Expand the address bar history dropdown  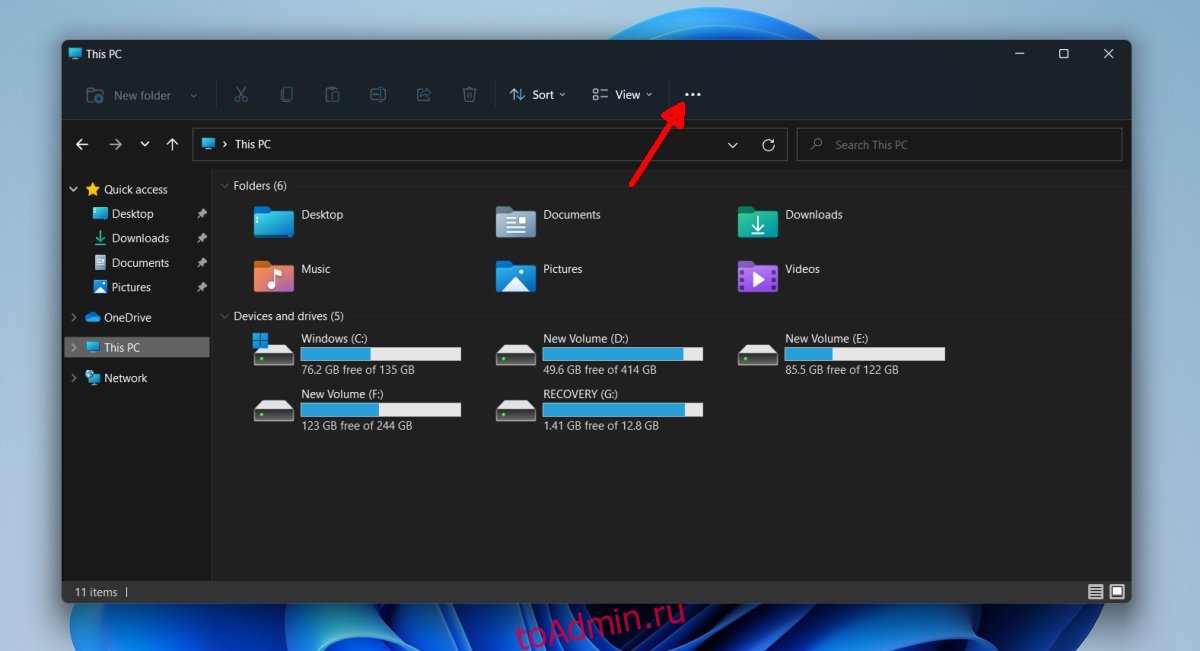tap(733, 145)
